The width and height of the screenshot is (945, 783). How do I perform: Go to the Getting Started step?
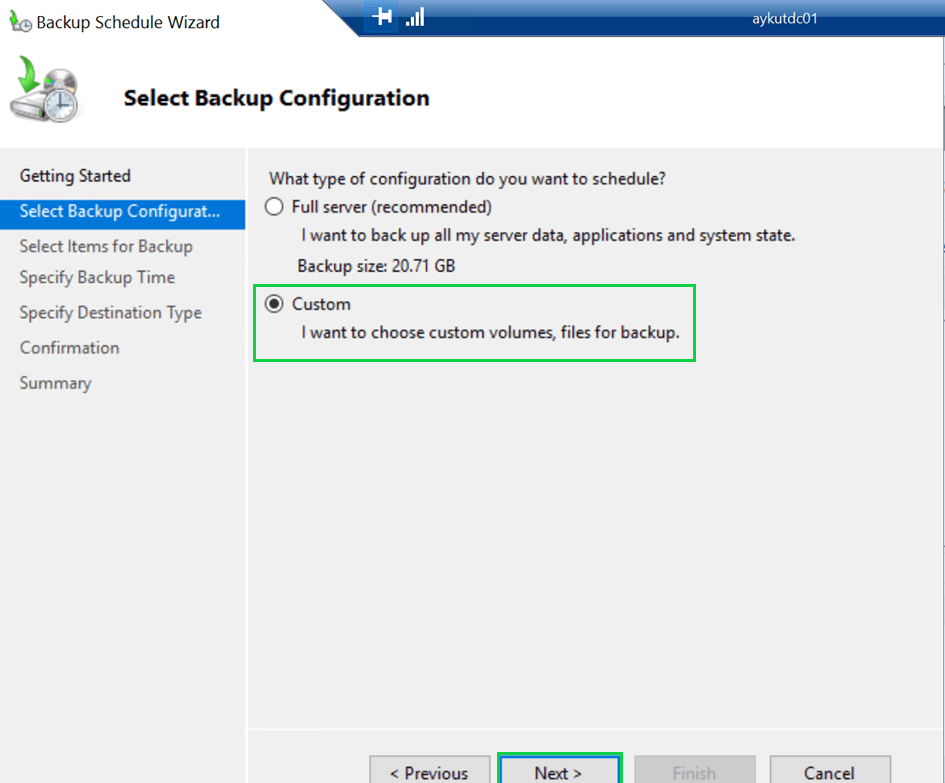pyautogui.click(x=75, y=176)
